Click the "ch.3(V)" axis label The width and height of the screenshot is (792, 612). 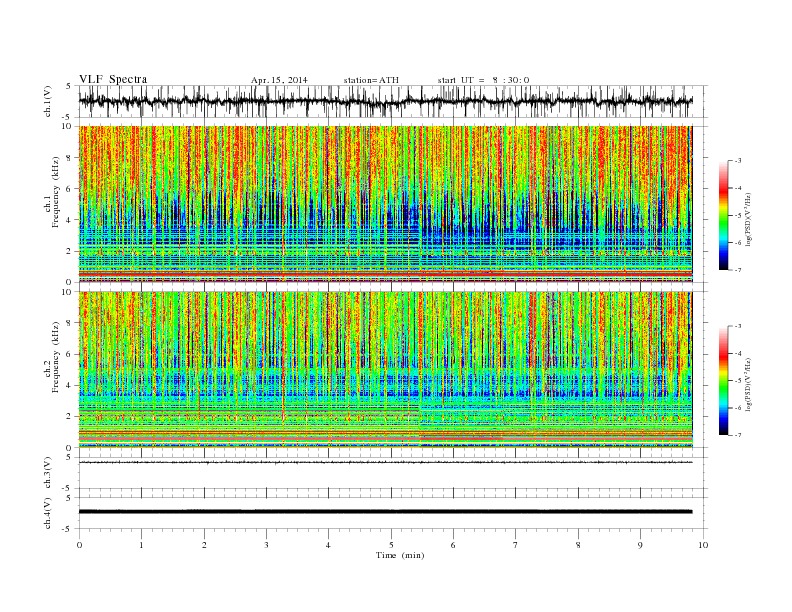coord(48,473)
